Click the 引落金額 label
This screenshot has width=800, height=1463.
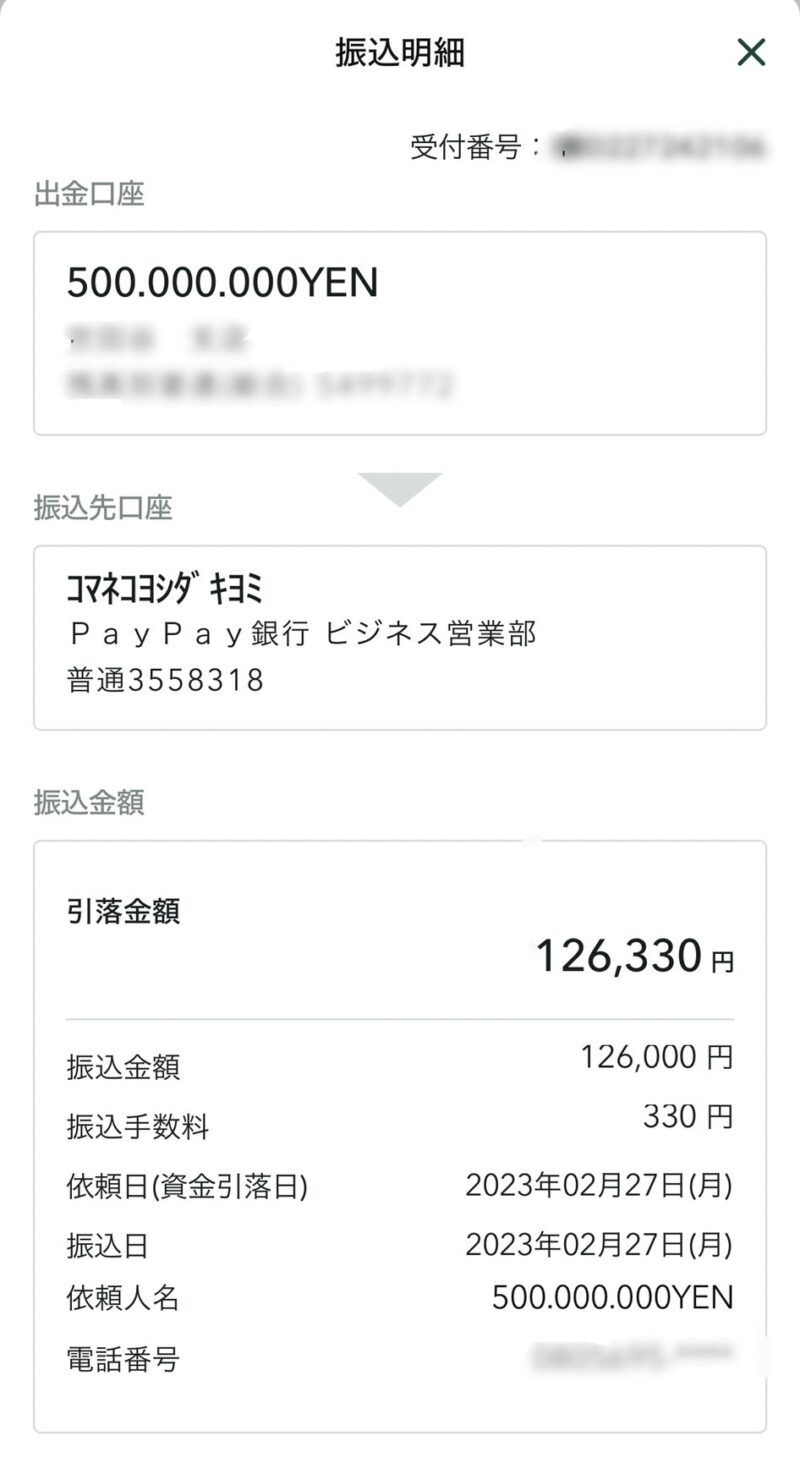[x=123, y=911]
